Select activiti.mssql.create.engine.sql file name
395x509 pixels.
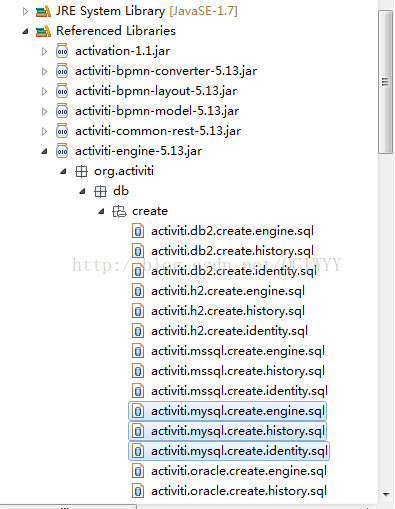click(x=238, y=351)
